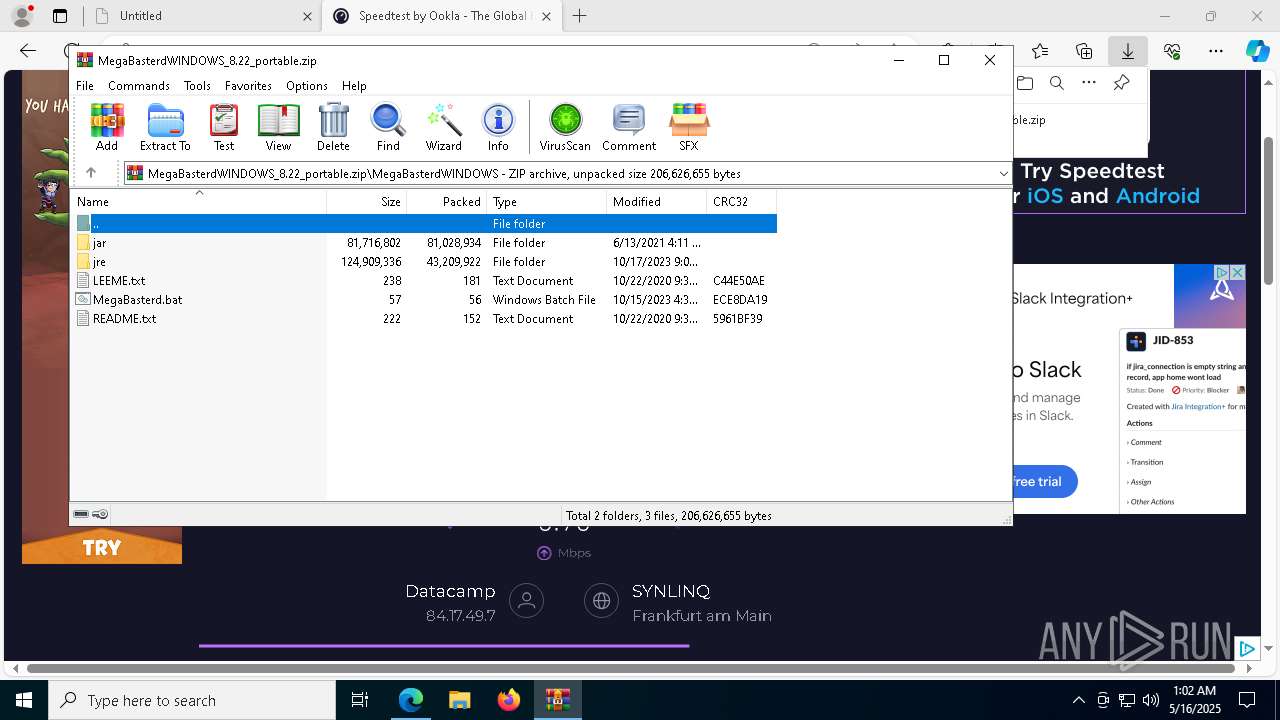Screen dimensions: 1280x720
Task: Switch to the Untitled browser tab
Action: point(201,16)
